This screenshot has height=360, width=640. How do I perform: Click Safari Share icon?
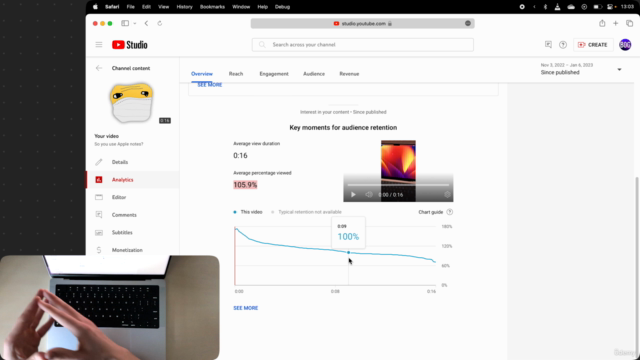[602, 23]
